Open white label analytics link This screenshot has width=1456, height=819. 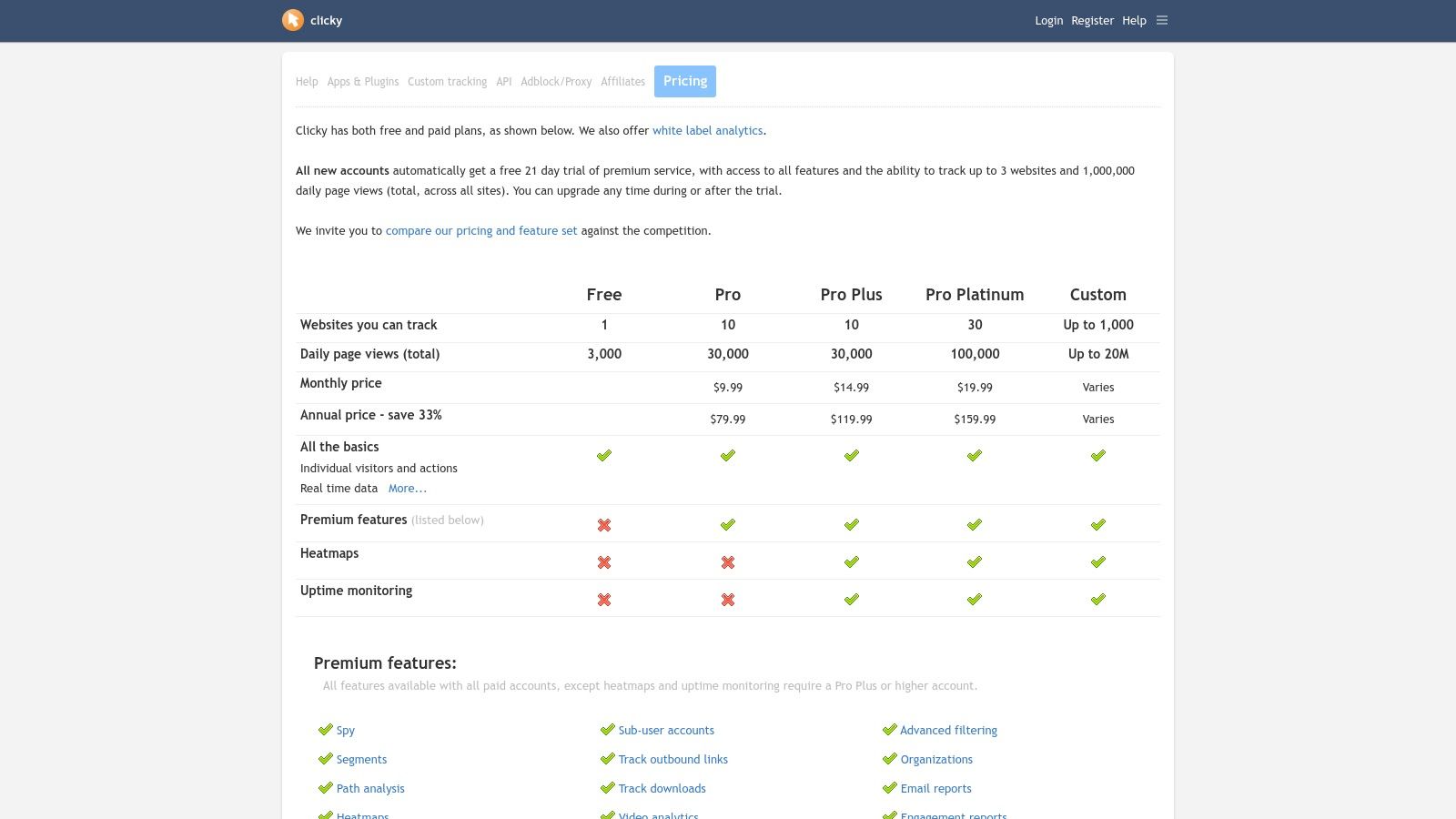coord(707,131)
